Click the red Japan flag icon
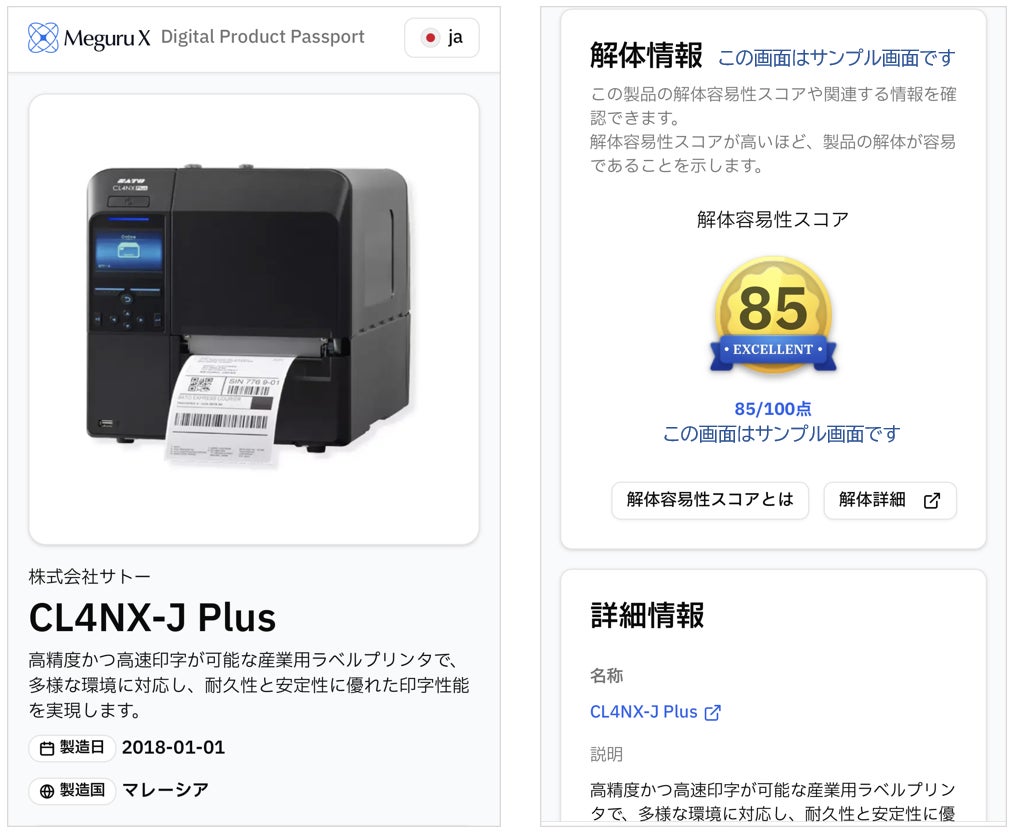Viewport: 1014px width, 838px height. coord(429,38)
